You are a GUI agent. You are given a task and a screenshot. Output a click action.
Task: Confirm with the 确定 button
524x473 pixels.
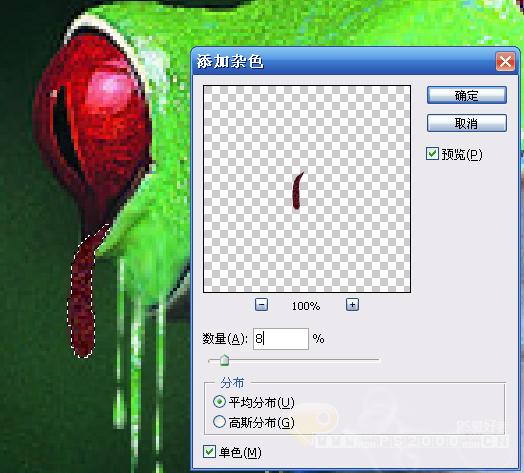(x=467, y=95)
